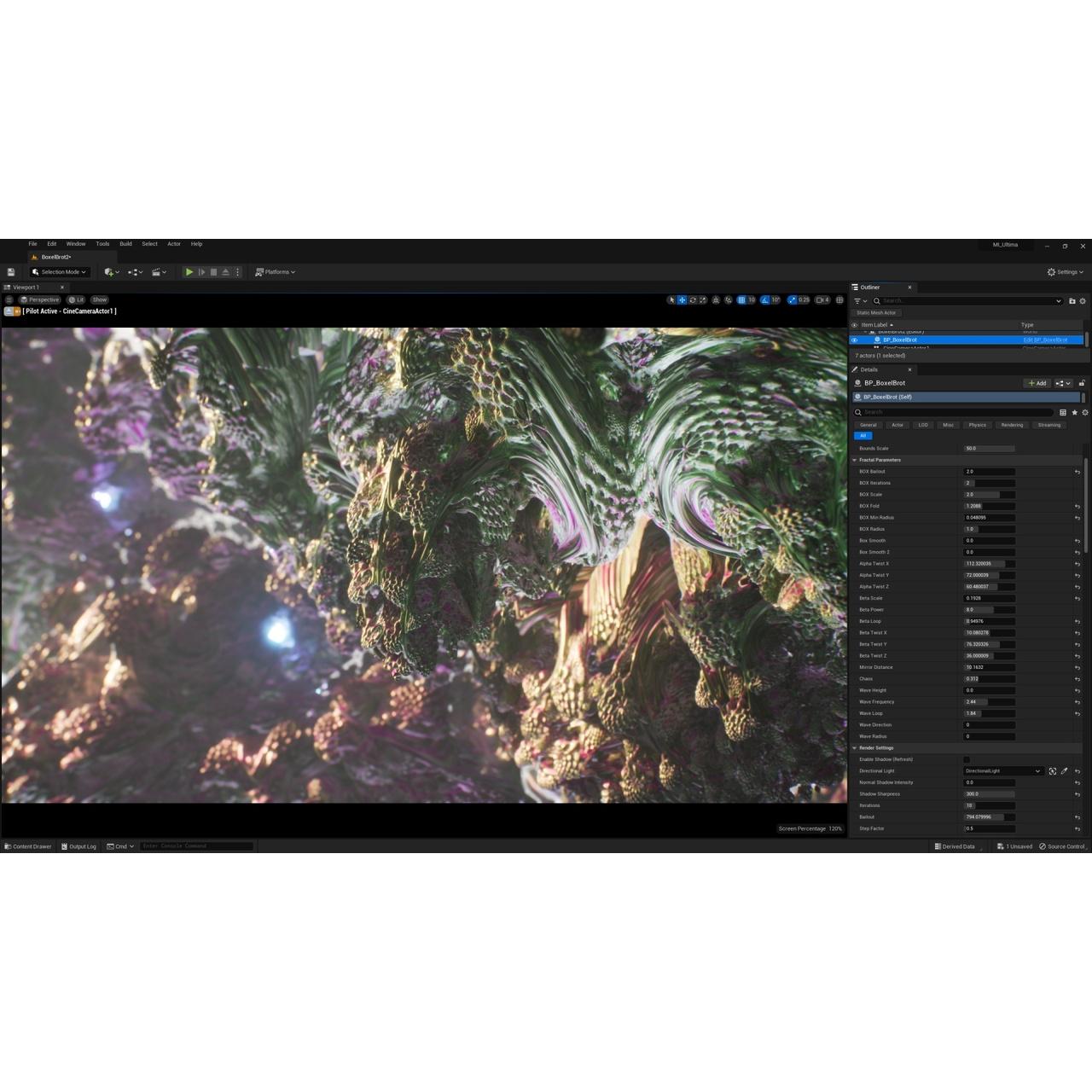Select BP_BoxelBrot (Self) component row

coord(967,397)
